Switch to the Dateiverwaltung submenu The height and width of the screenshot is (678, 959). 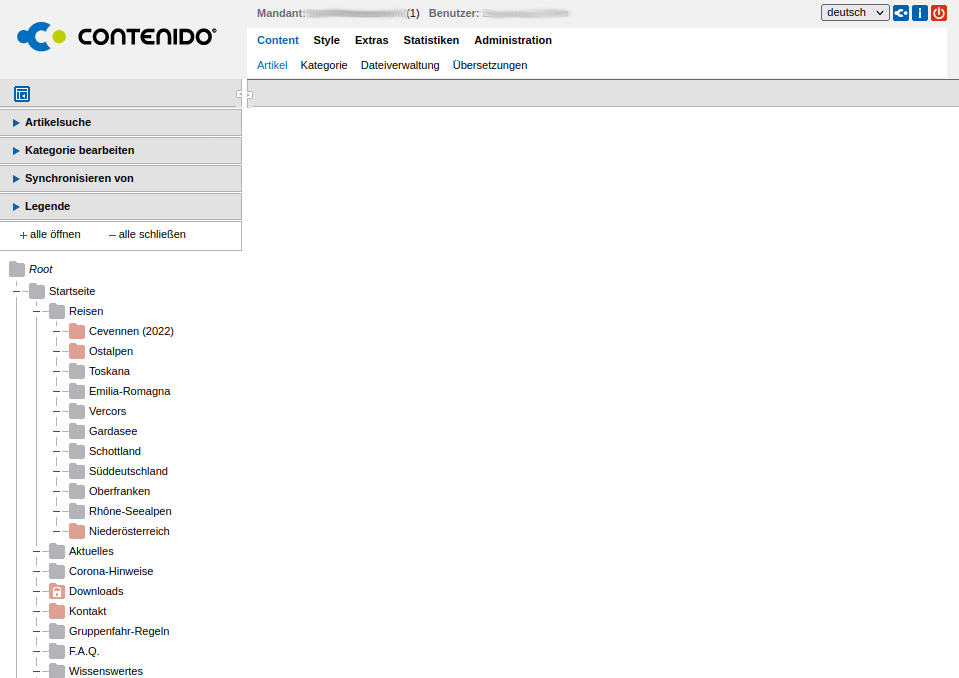[400, 65]
